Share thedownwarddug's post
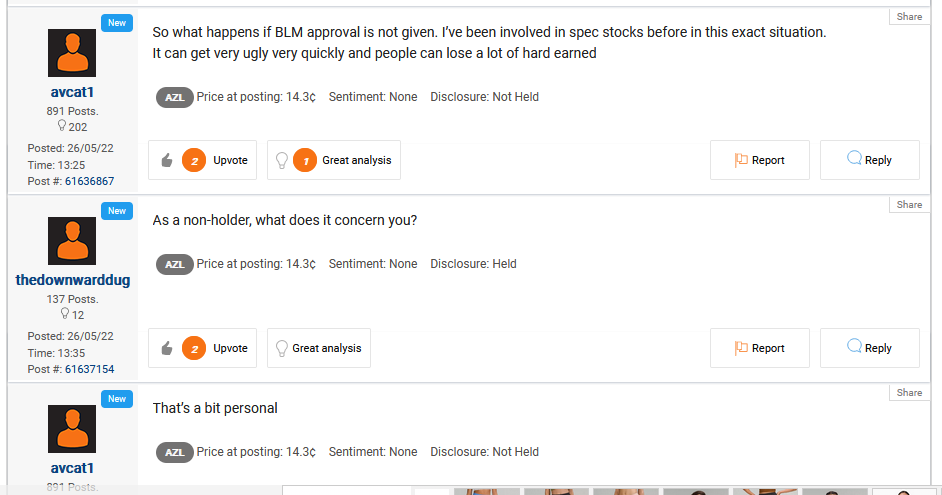Image resolution: width=942 pixels, height=495 pixels. click(909, 205)
